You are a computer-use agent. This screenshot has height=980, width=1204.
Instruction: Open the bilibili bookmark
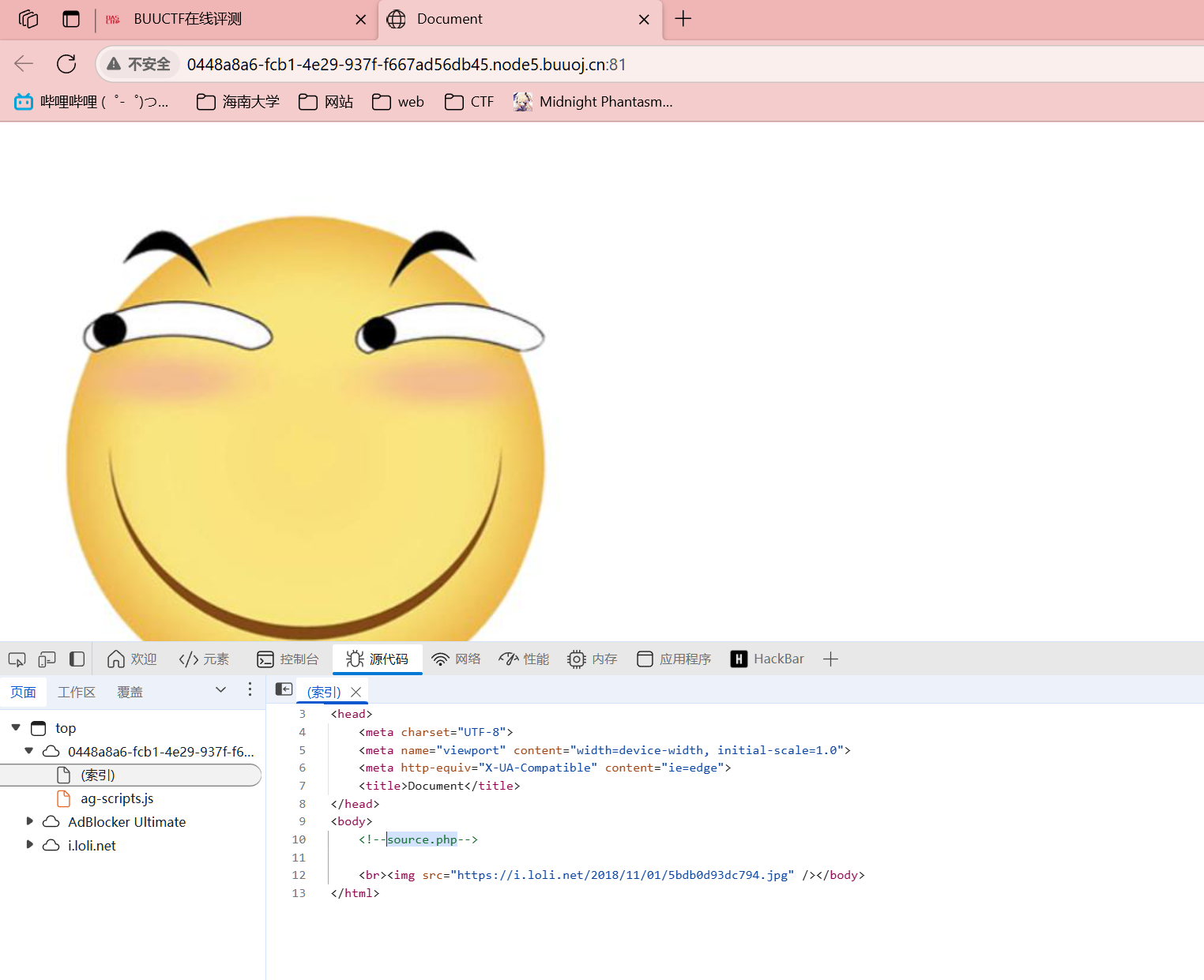point(92,102)
